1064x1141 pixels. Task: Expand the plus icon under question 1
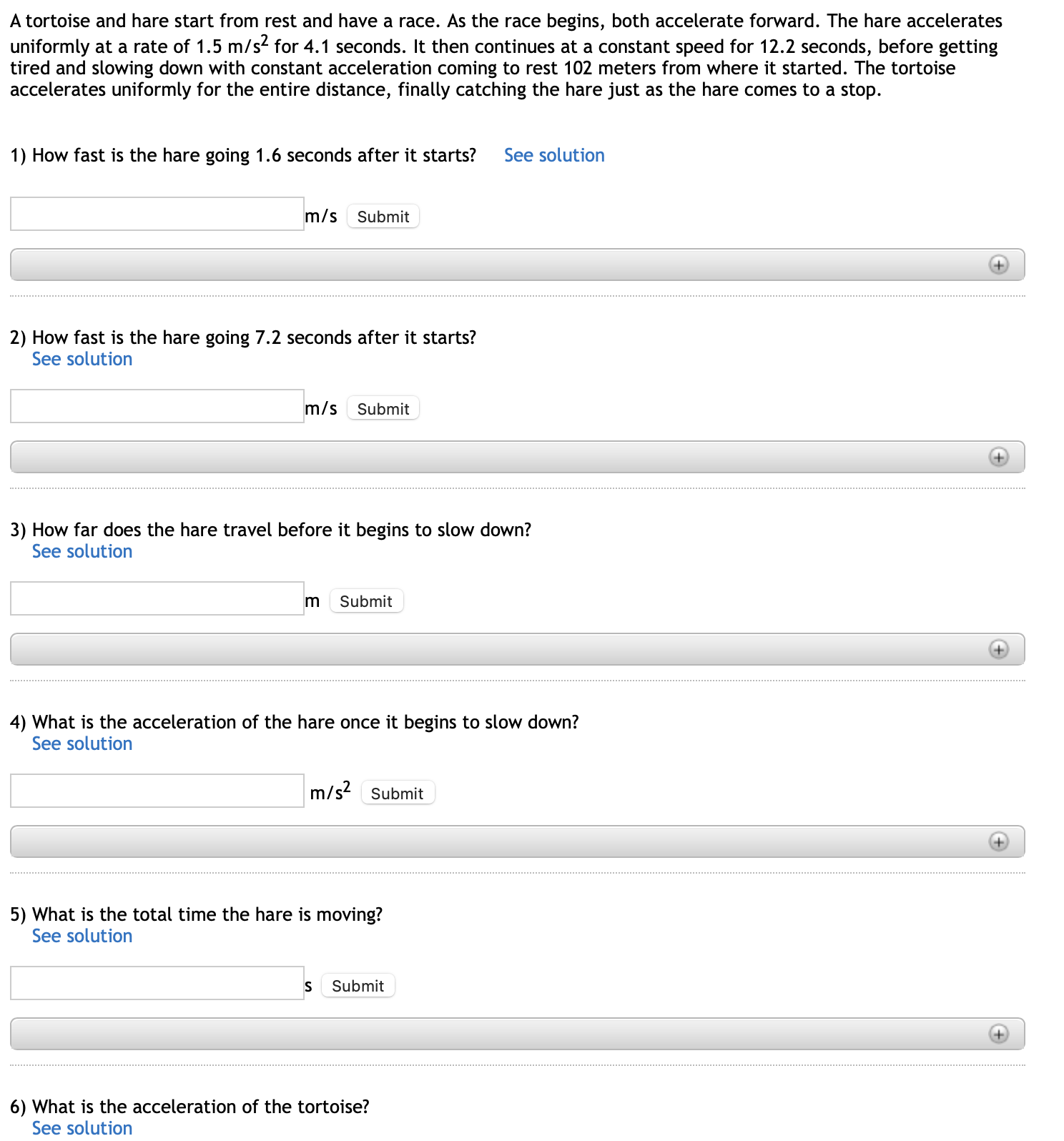(x=998, y=265)
